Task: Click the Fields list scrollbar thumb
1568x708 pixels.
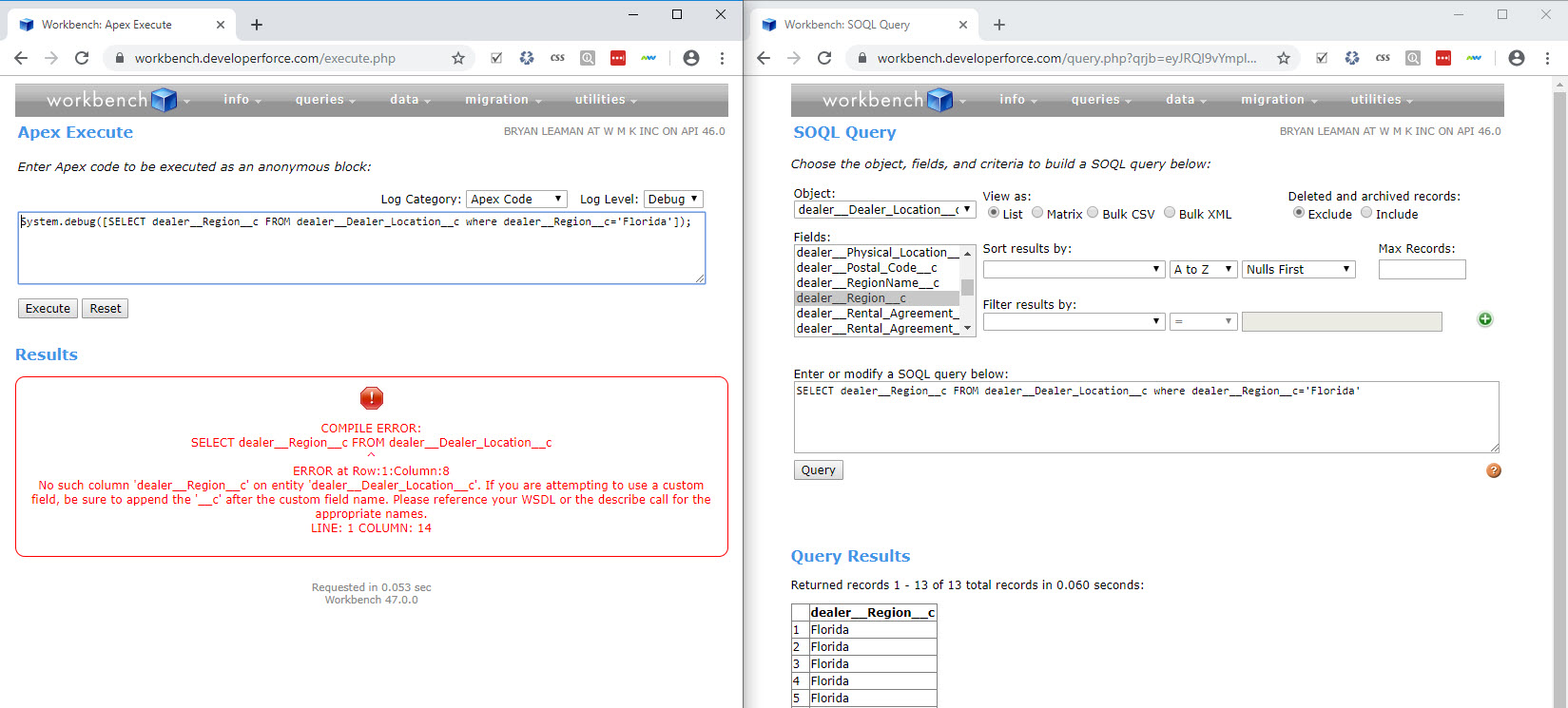Action: tap(967, 287)
